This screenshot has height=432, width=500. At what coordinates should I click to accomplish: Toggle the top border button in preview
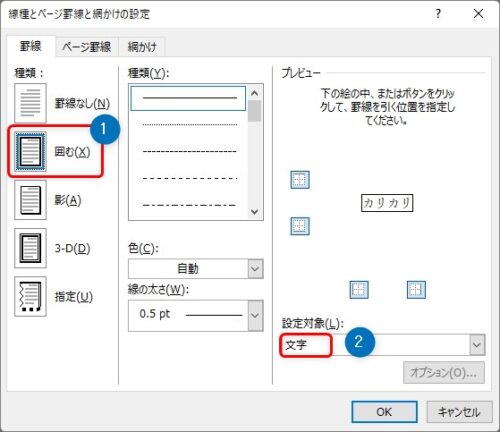[300, 180]
